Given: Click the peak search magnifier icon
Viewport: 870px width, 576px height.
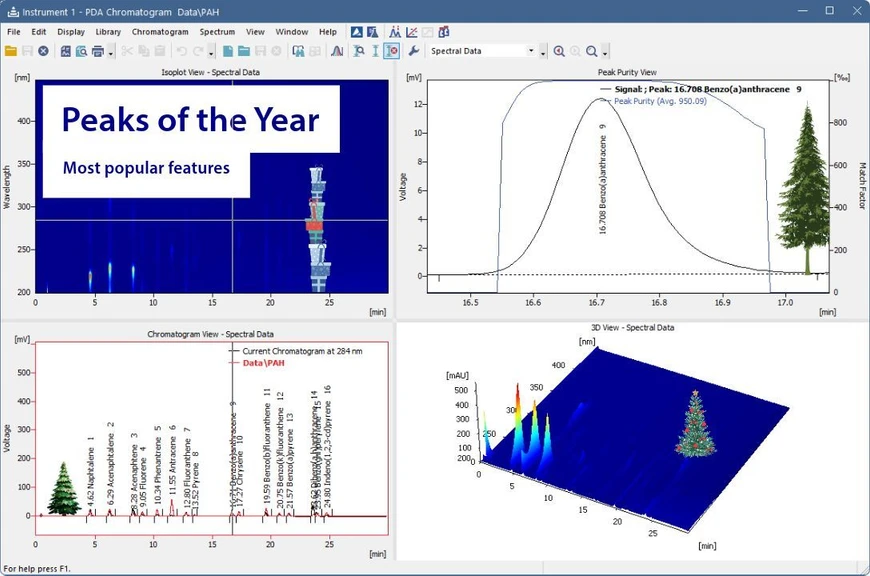Looking at the screenshot, I should pyautogui.click(x=359, y=51).
